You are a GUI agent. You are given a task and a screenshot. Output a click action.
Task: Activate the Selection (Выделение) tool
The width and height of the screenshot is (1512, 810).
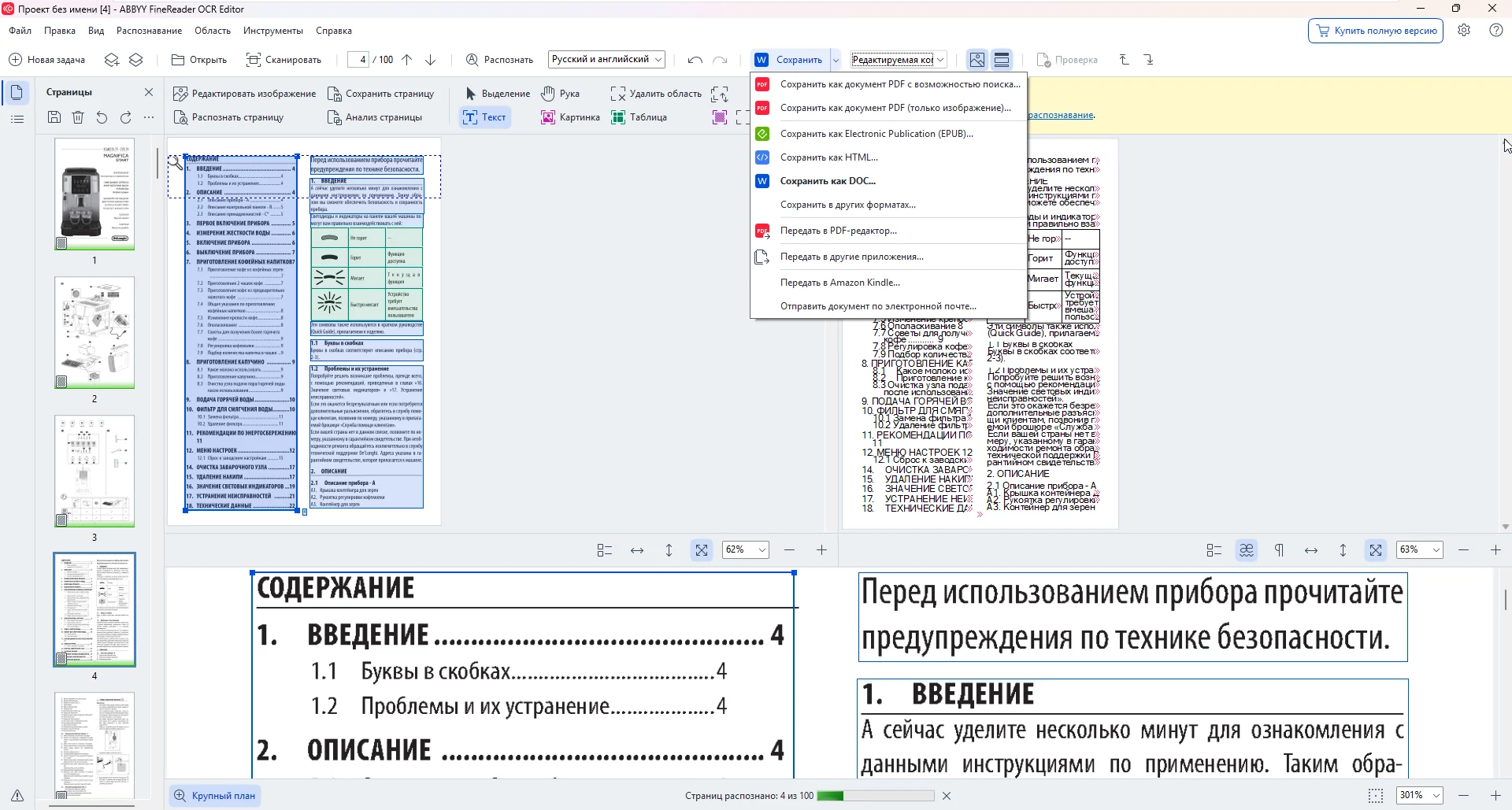tap(498, 94)
